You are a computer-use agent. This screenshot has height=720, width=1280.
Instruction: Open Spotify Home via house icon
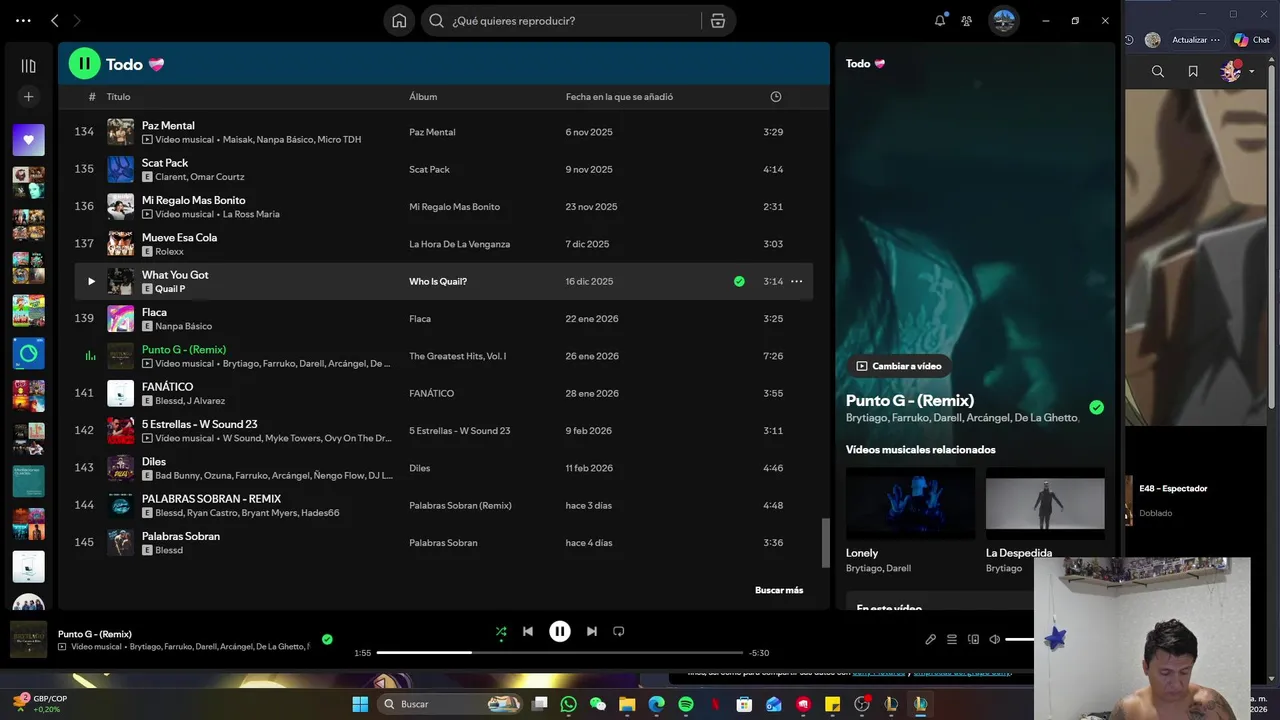tap(399, 21)
